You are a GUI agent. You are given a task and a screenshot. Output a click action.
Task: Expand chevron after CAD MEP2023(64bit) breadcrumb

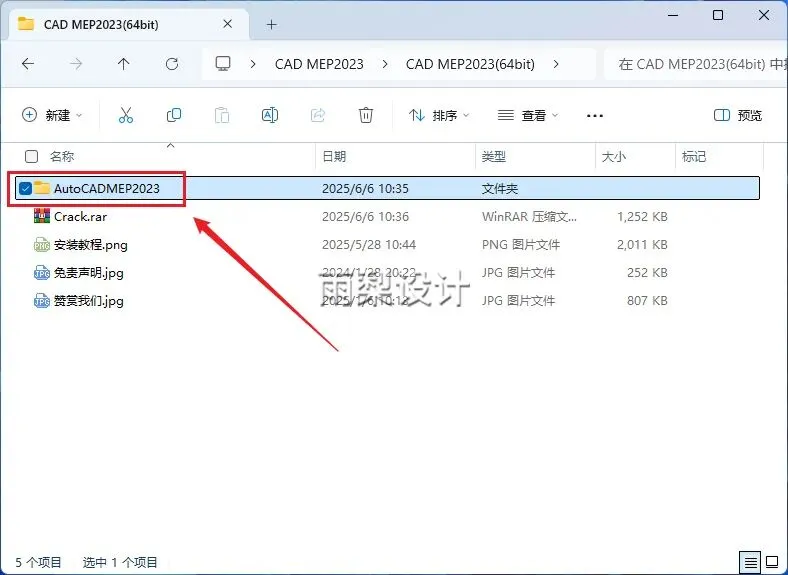(x=556, y=64)
